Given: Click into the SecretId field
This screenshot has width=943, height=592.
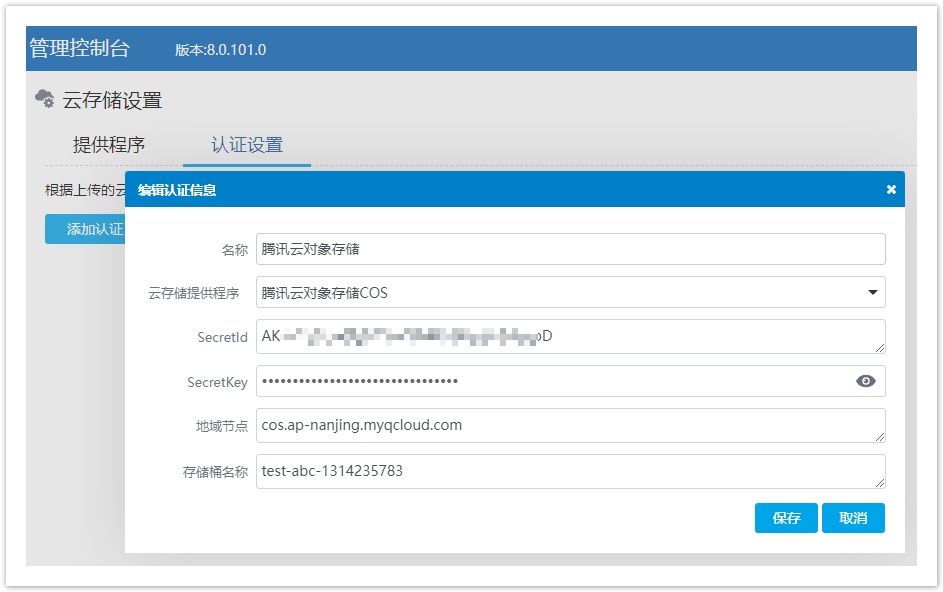Looking at the screenshot, I should tap(570, 336).
